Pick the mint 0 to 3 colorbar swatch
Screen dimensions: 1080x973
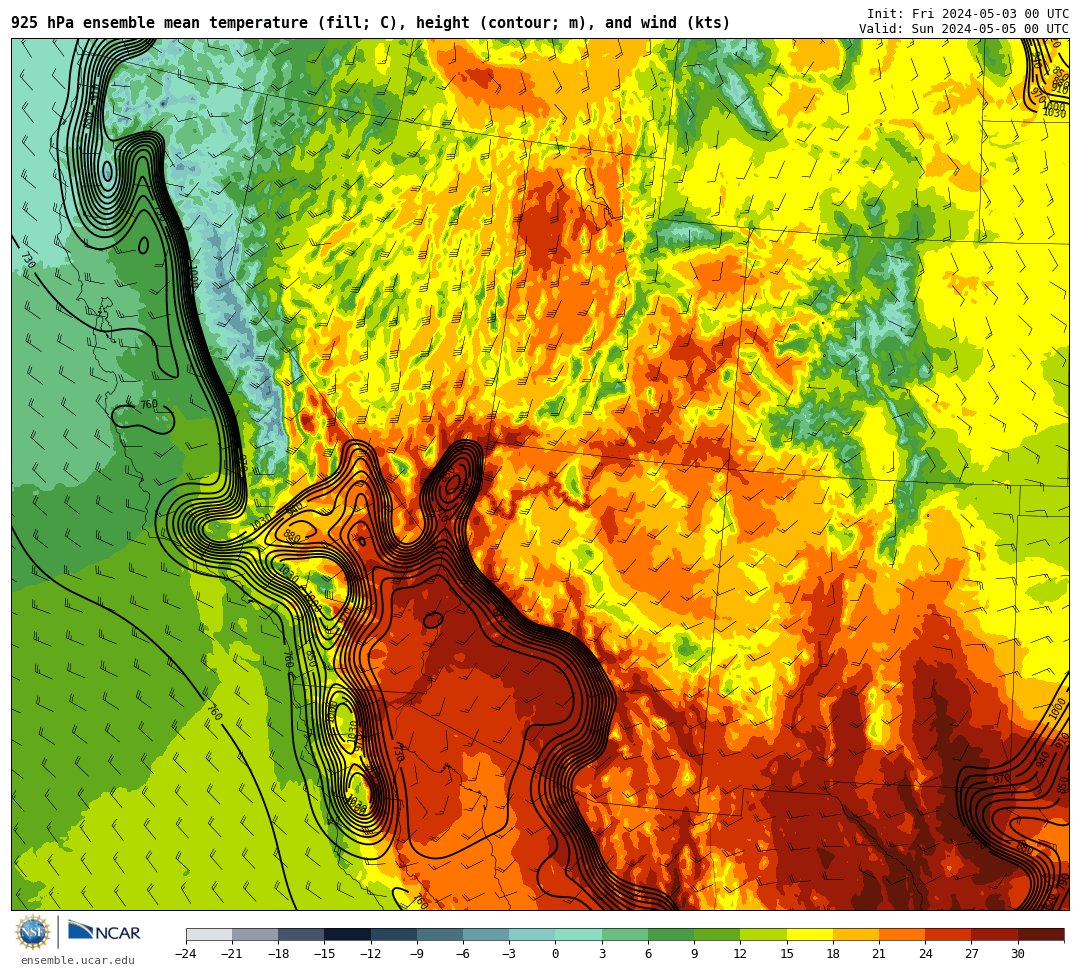(x=579, y=934)
